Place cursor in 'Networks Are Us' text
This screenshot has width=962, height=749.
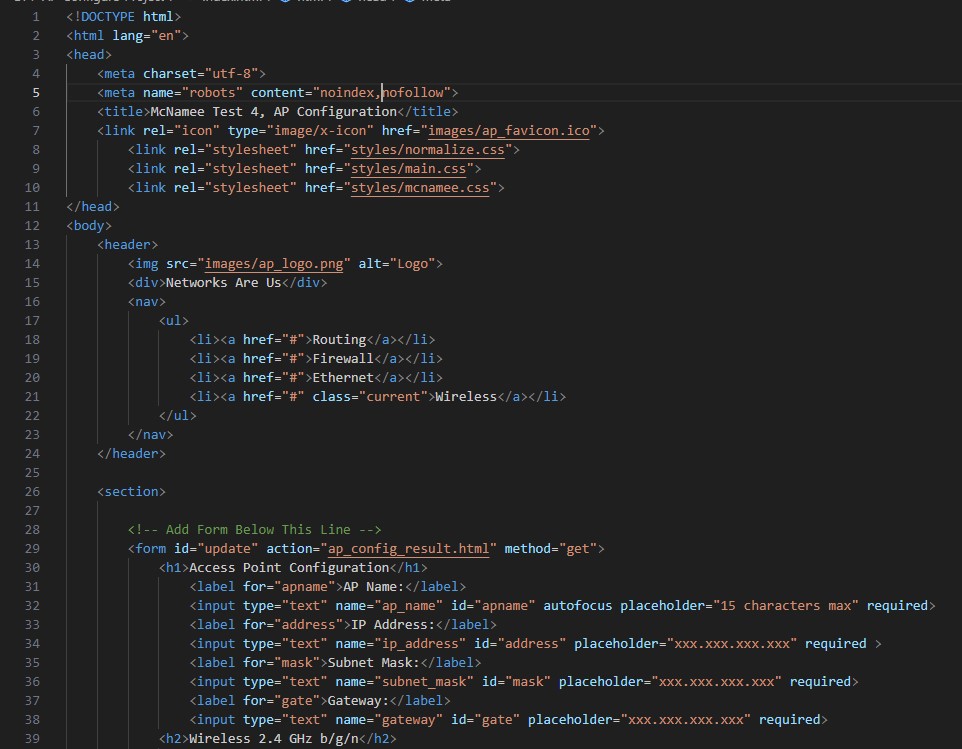[x=223, y=283]
